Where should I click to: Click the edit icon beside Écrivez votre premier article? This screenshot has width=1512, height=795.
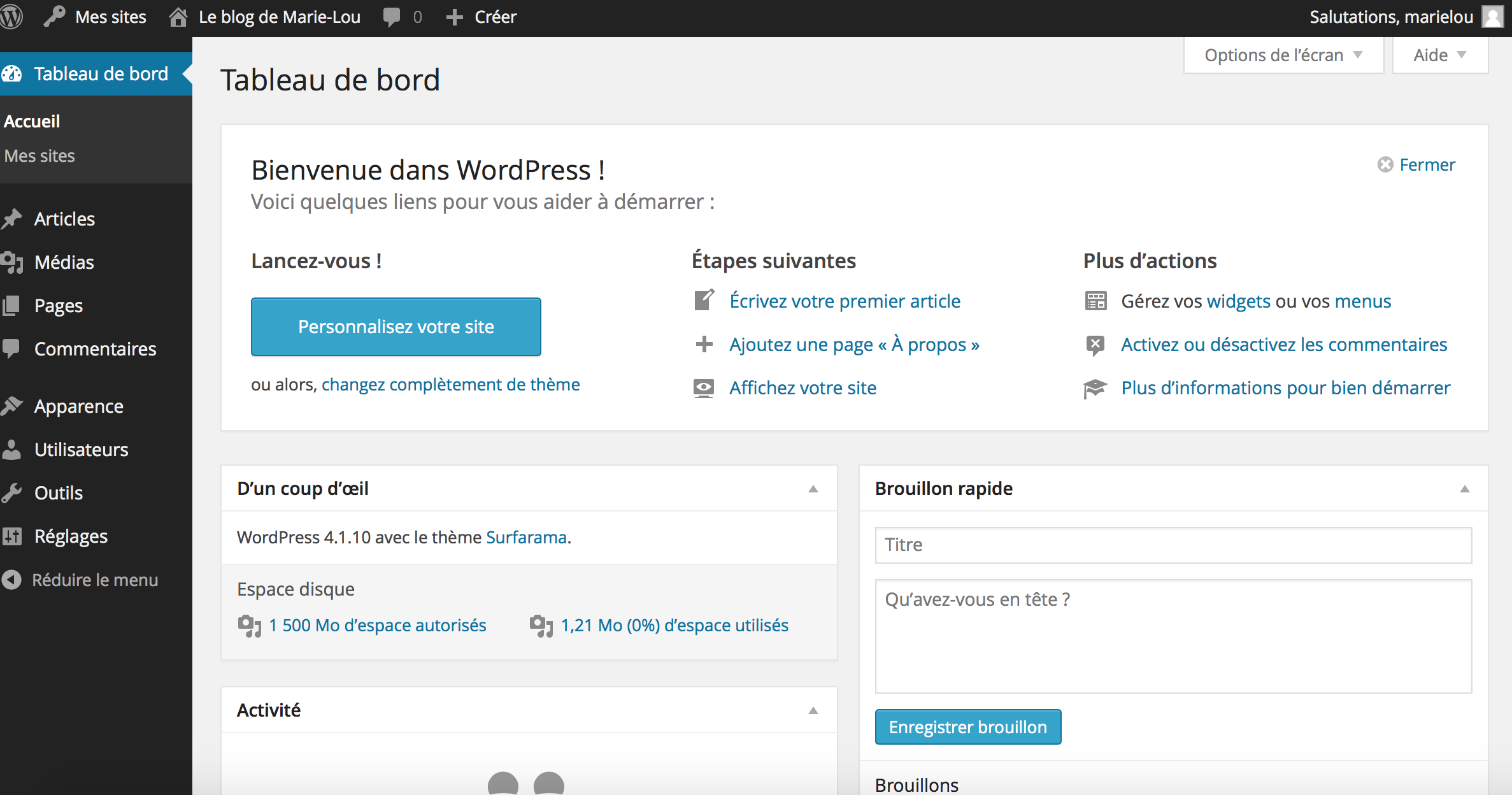click(704, 300)
